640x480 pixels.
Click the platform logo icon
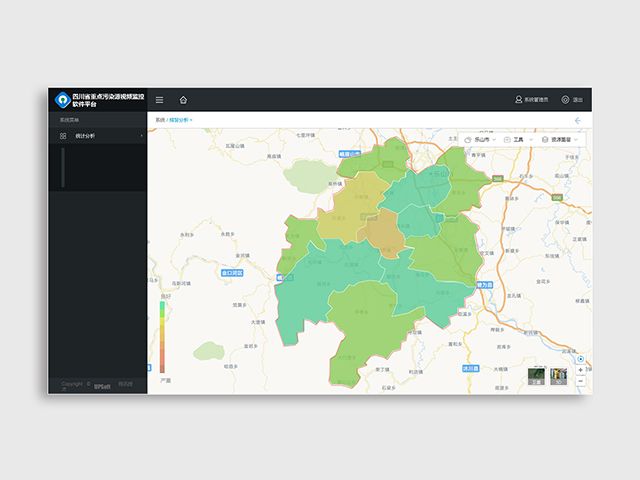click(63, 100)
